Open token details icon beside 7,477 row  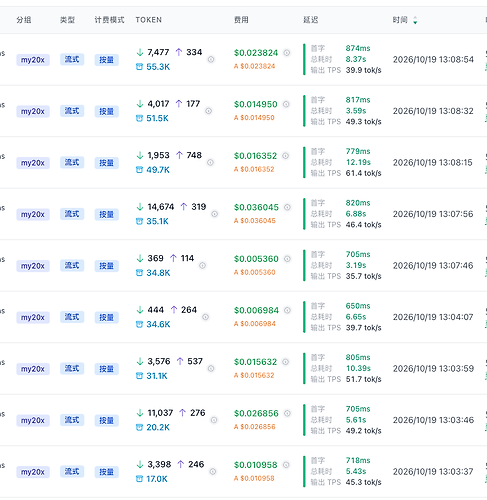coord(211,60)
